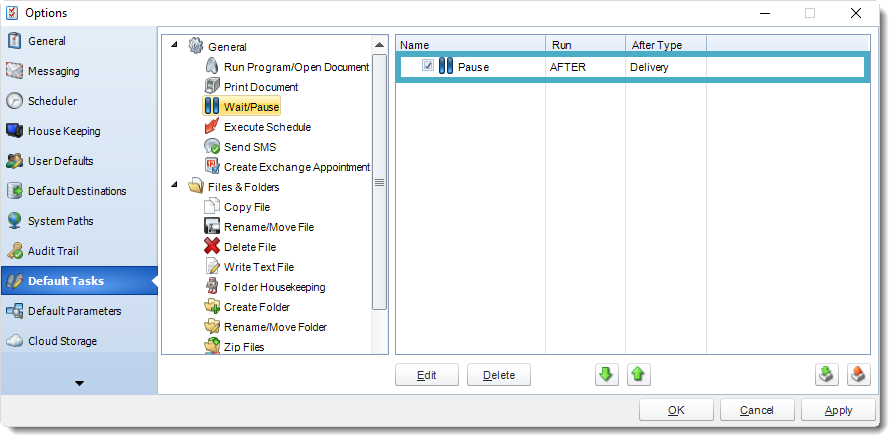Click the Delivery cell in Pause row

pos(666,67)
